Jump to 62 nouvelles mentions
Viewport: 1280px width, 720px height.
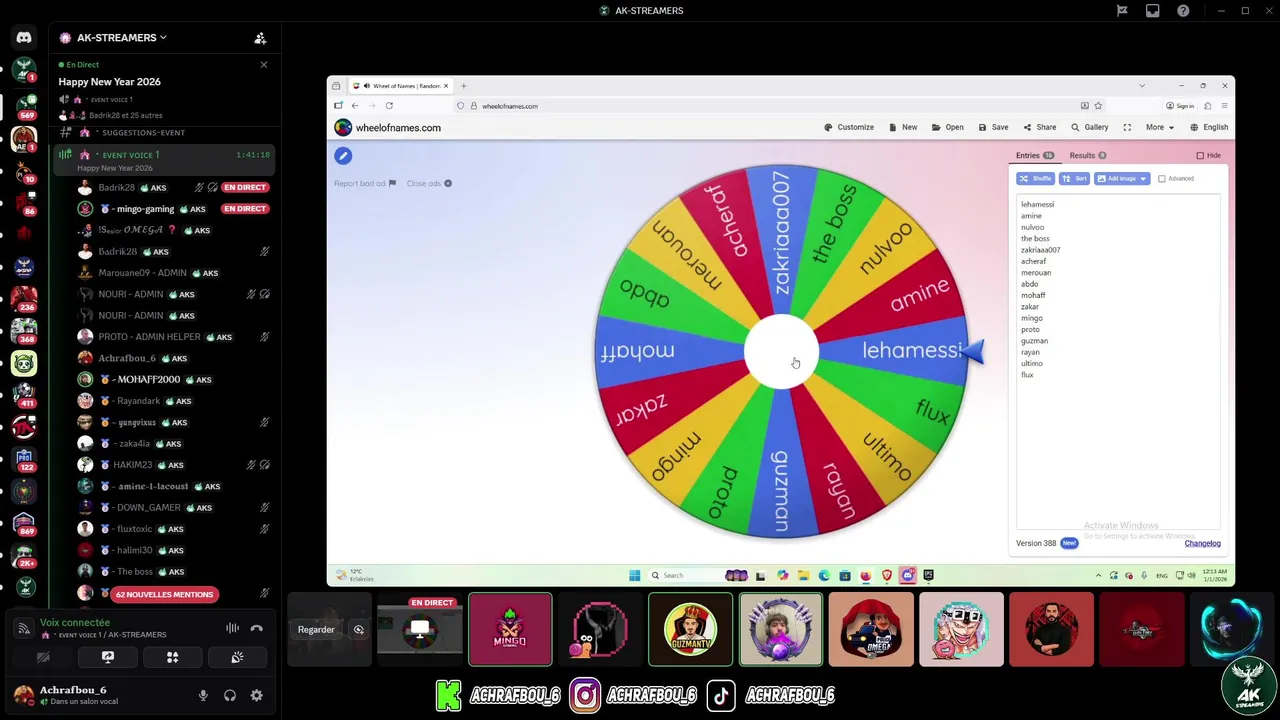point(164,594)
